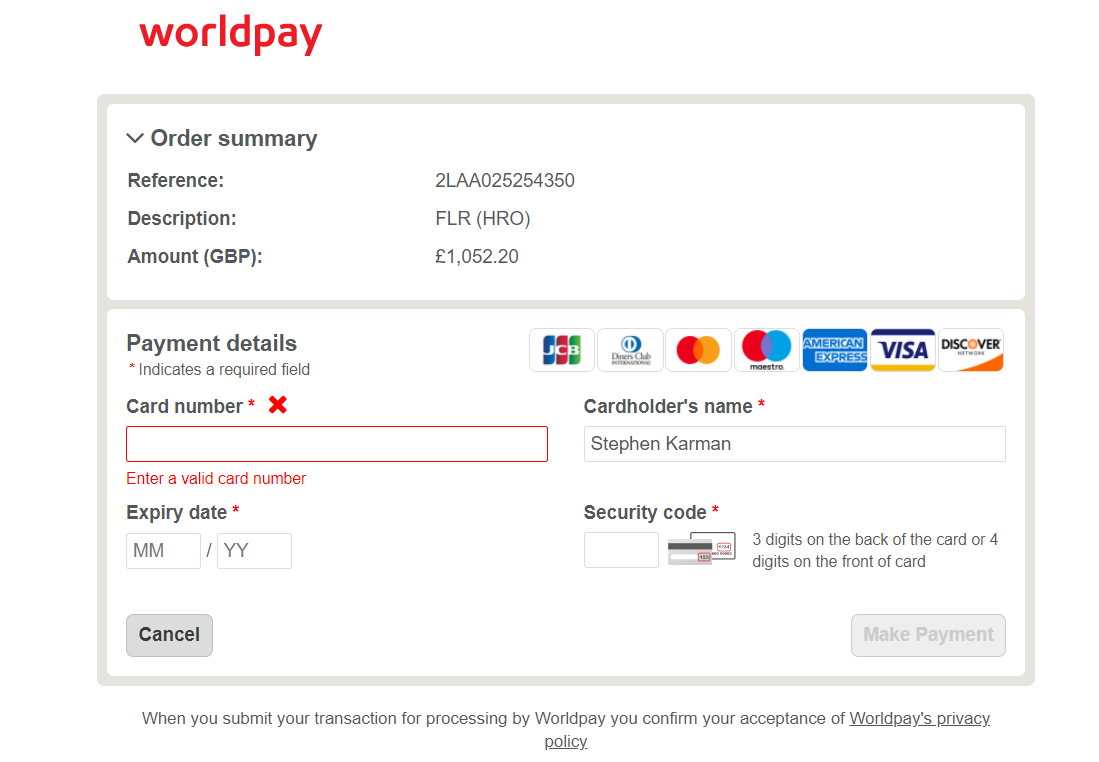Click the Discover Network logo

pyautogui.click(x=971, y=350)
